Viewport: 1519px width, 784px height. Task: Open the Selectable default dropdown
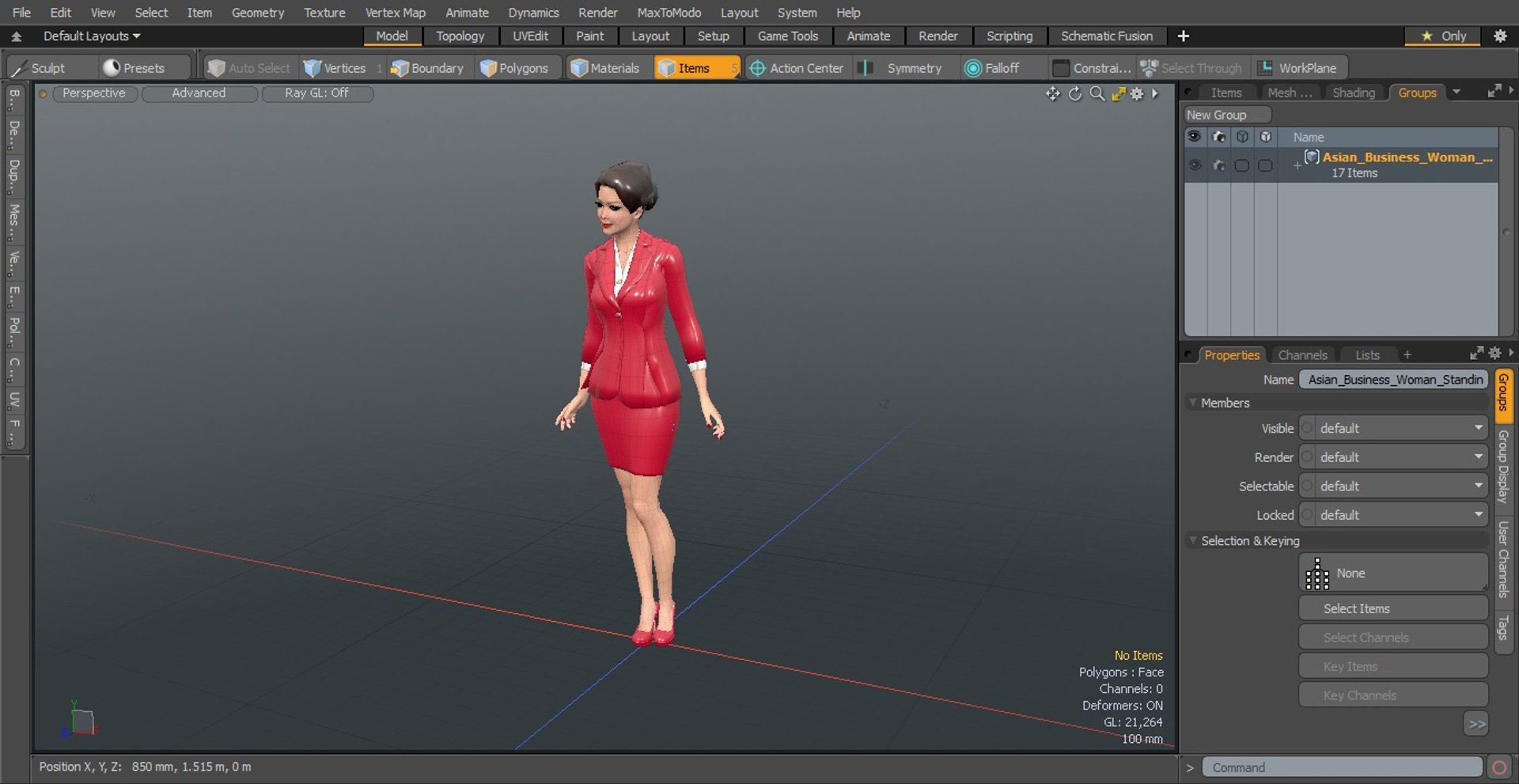pyautogui.click(x=1394, y=486)
